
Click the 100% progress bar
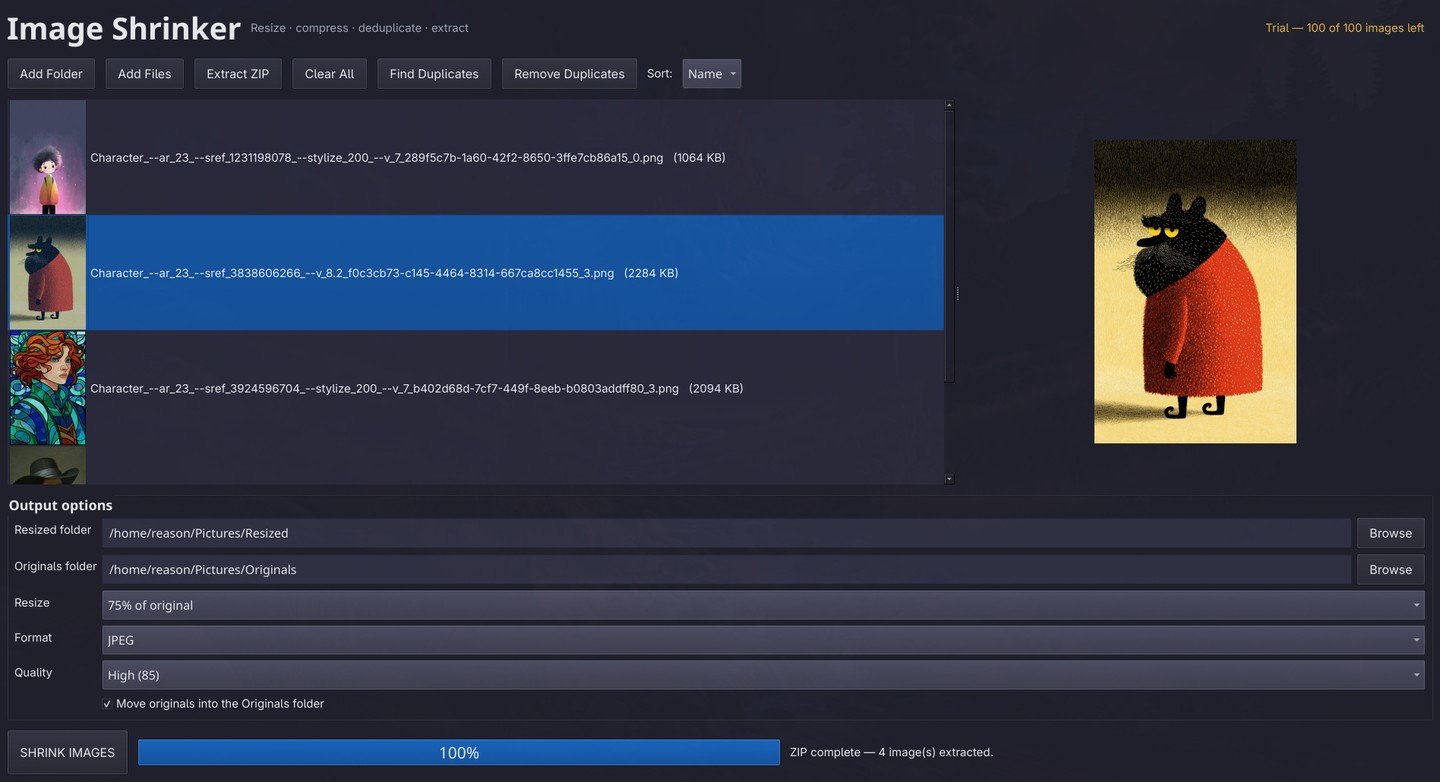[x=459, y=752]
